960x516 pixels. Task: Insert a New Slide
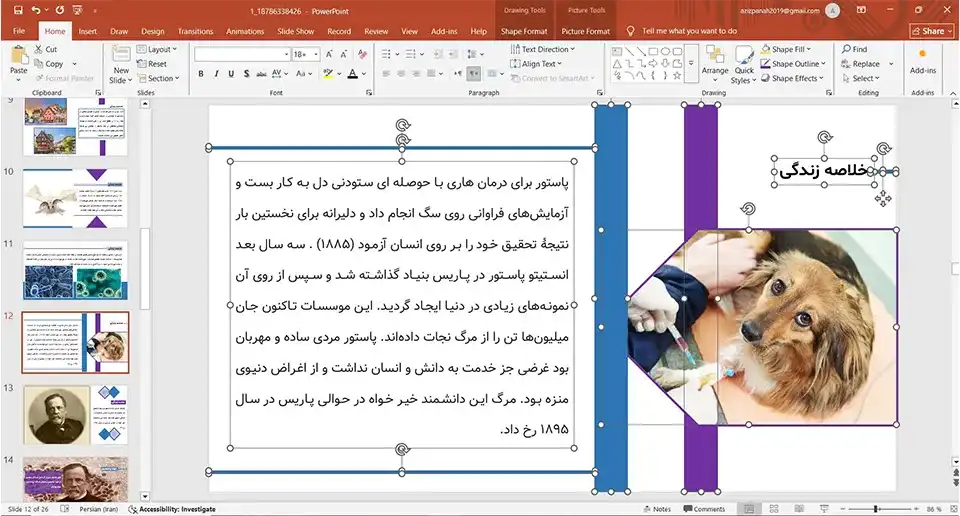point(121,65)
